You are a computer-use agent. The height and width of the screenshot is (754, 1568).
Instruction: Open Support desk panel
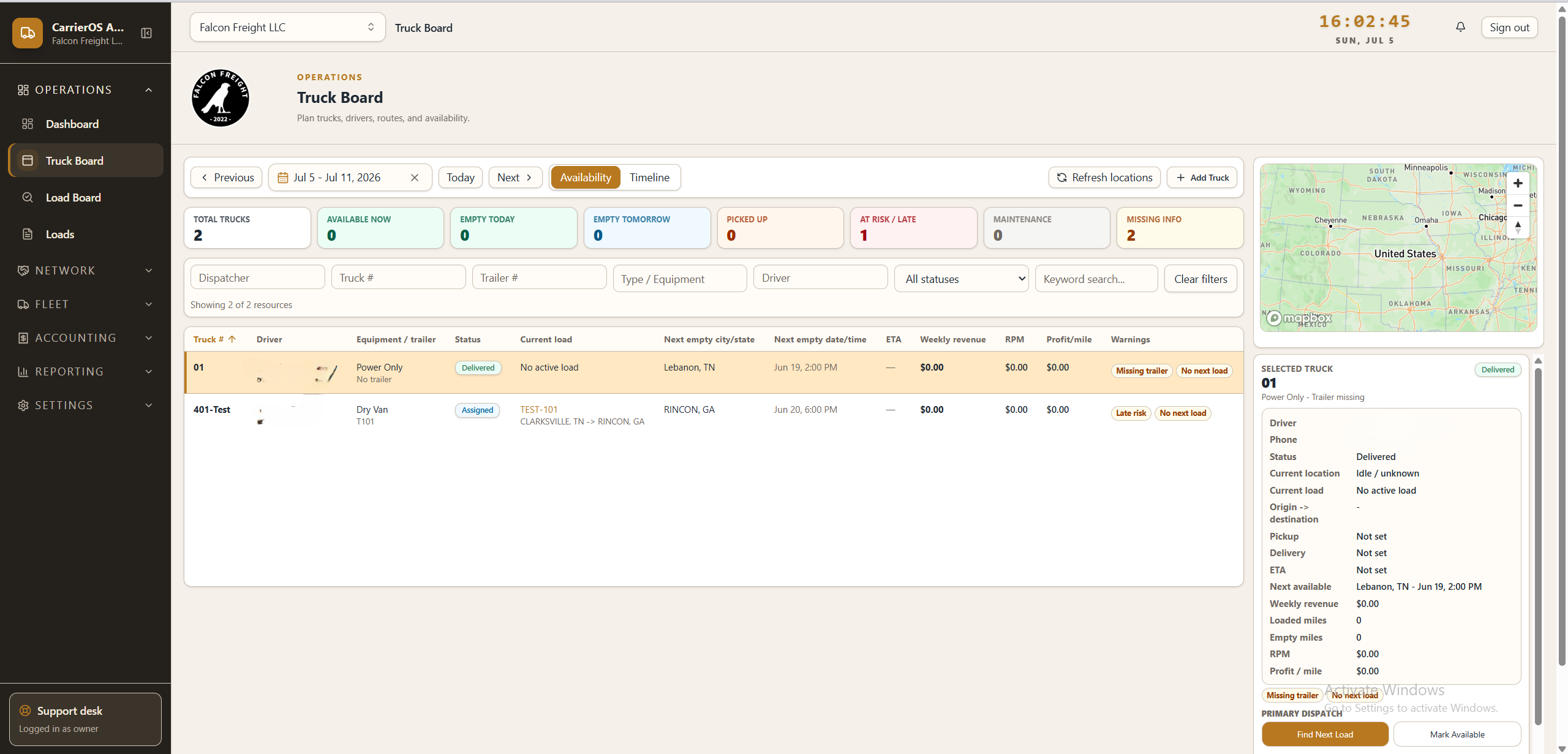pos(85,719)
